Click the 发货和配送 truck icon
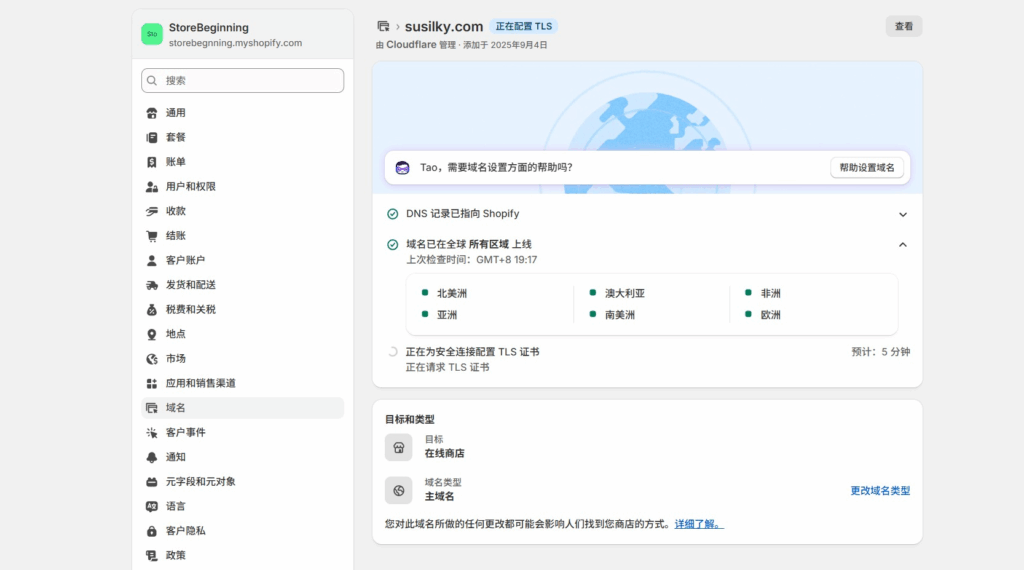Screen dimensions: 1024x570 coord(152,285)
